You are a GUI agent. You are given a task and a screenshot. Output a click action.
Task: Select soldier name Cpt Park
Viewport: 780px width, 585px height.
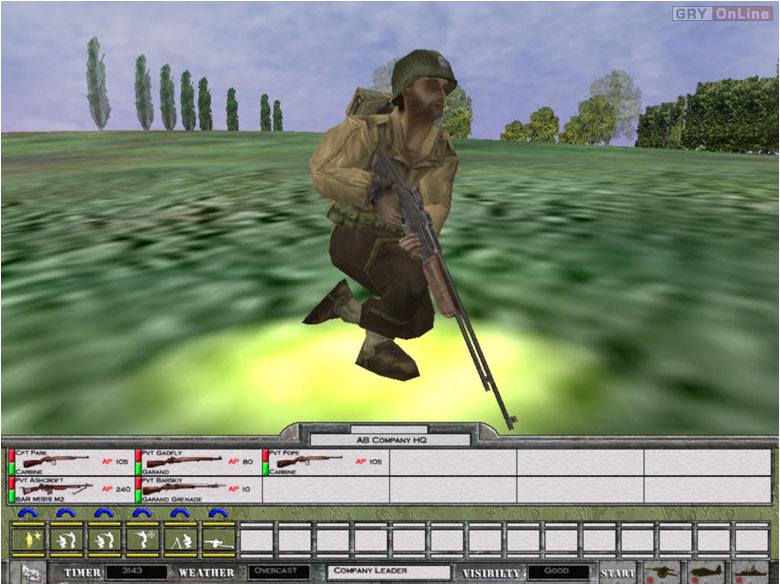click(x=31, y=453)
